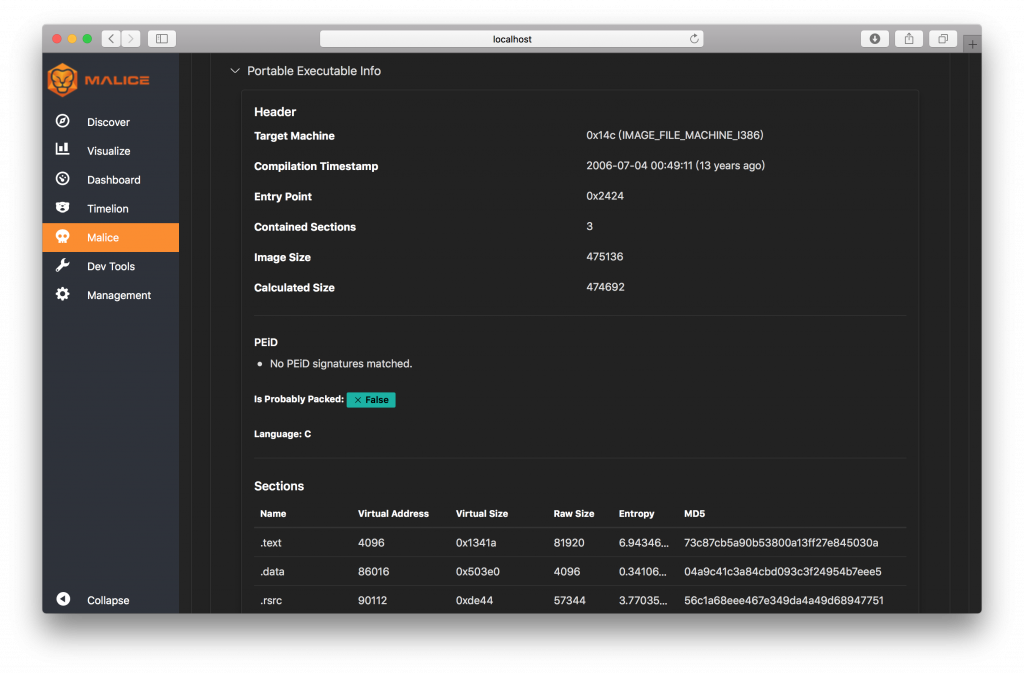Click the .data MD5 hash 04a9c41c3a84...
The height and width of the screenshot is (674, 1024).
[x=782, y=571]
